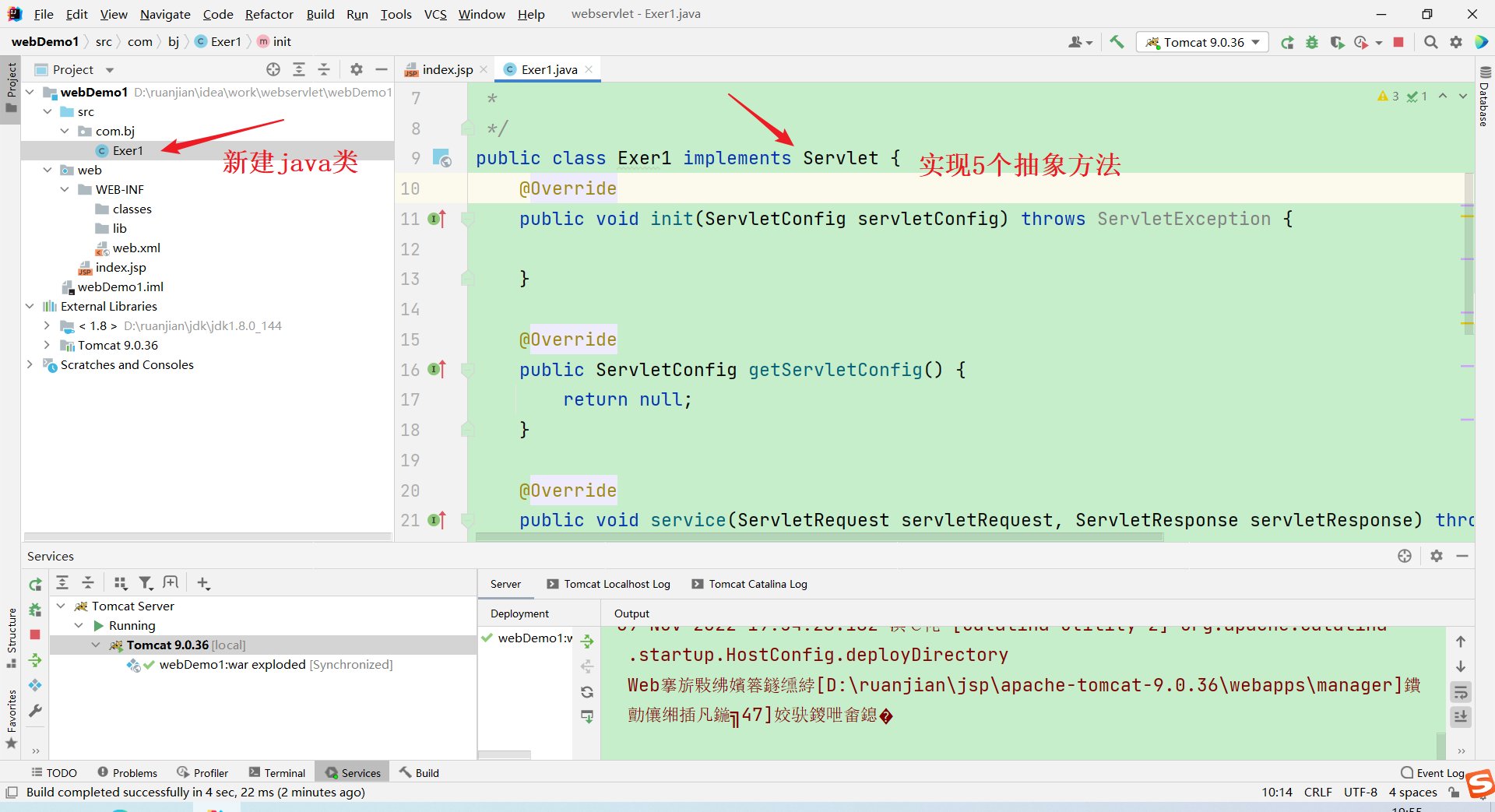Click deploy all arrow in Deployment area

tap(587, 642)
